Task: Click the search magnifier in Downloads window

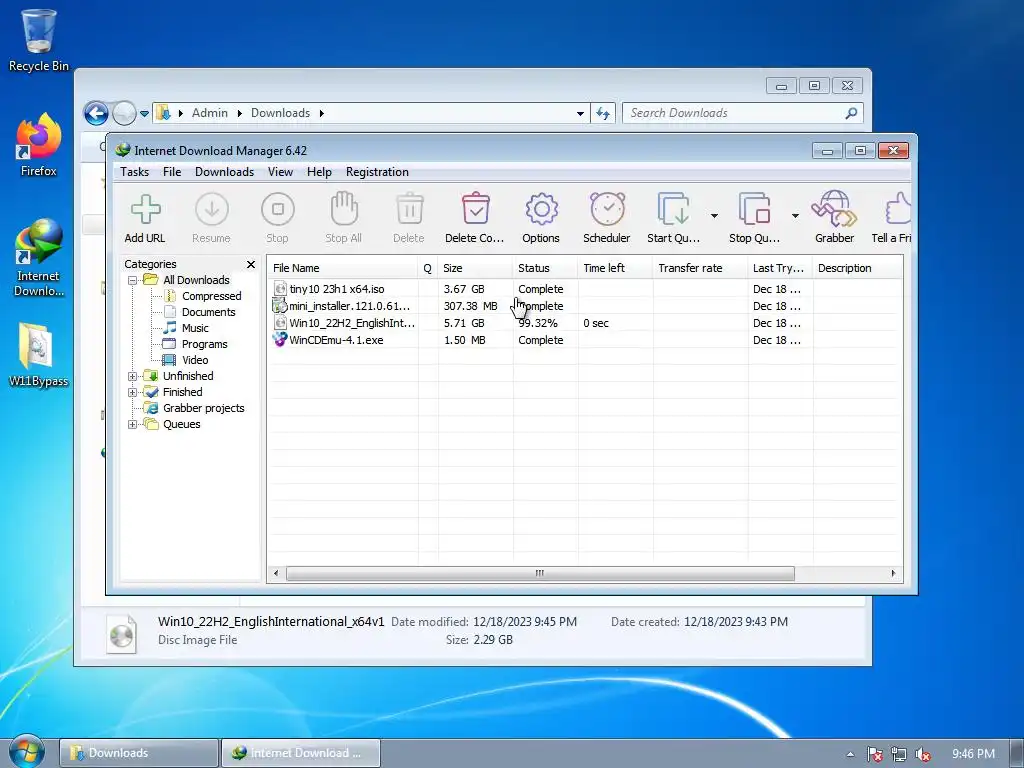Action: 851,113
